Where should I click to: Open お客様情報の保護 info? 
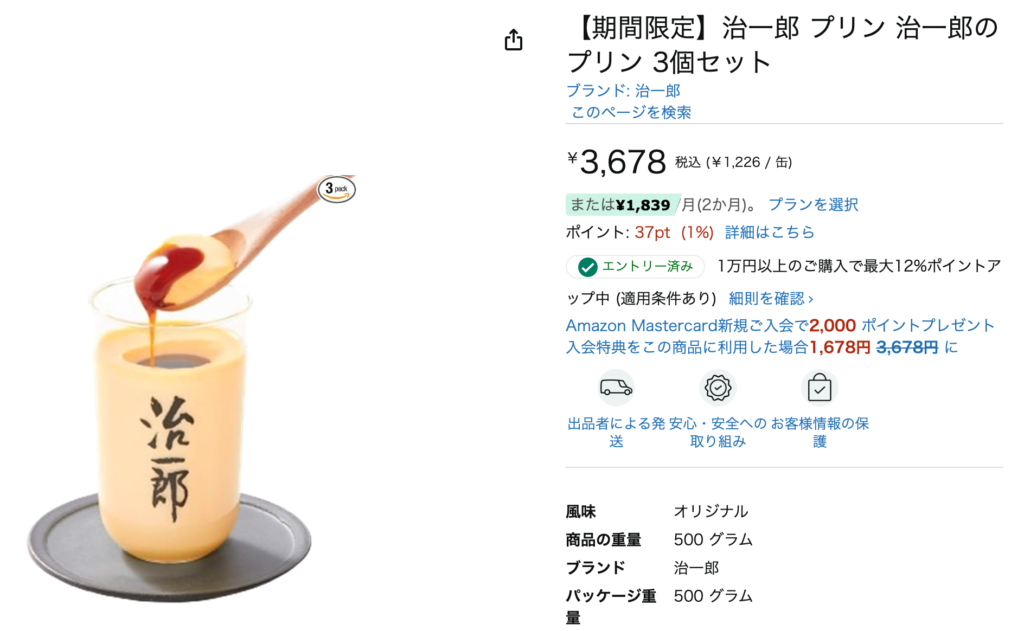click(x=820, y=432)
